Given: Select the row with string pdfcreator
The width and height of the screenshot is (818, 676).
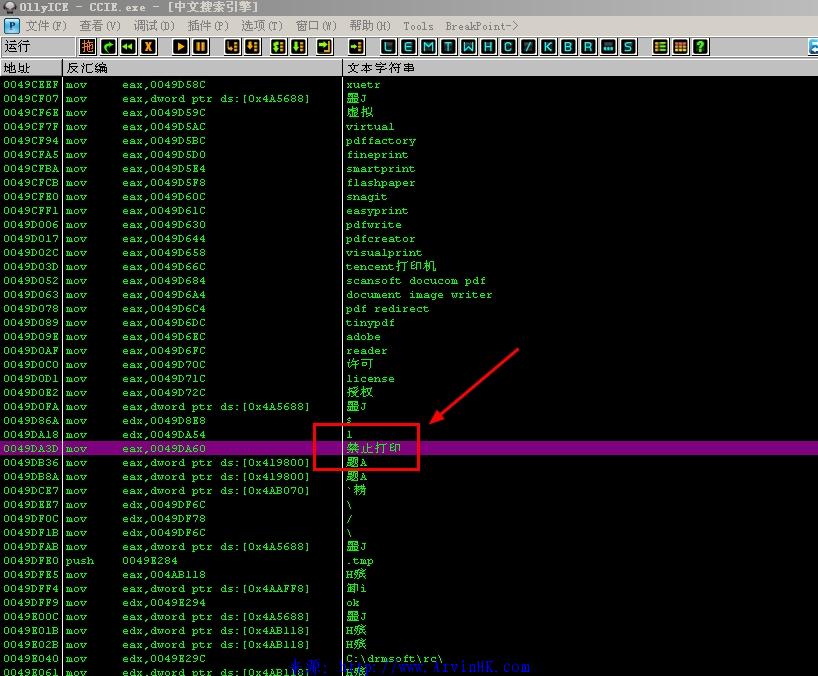Looking at the screenshot, I should [x=409, y=239].
